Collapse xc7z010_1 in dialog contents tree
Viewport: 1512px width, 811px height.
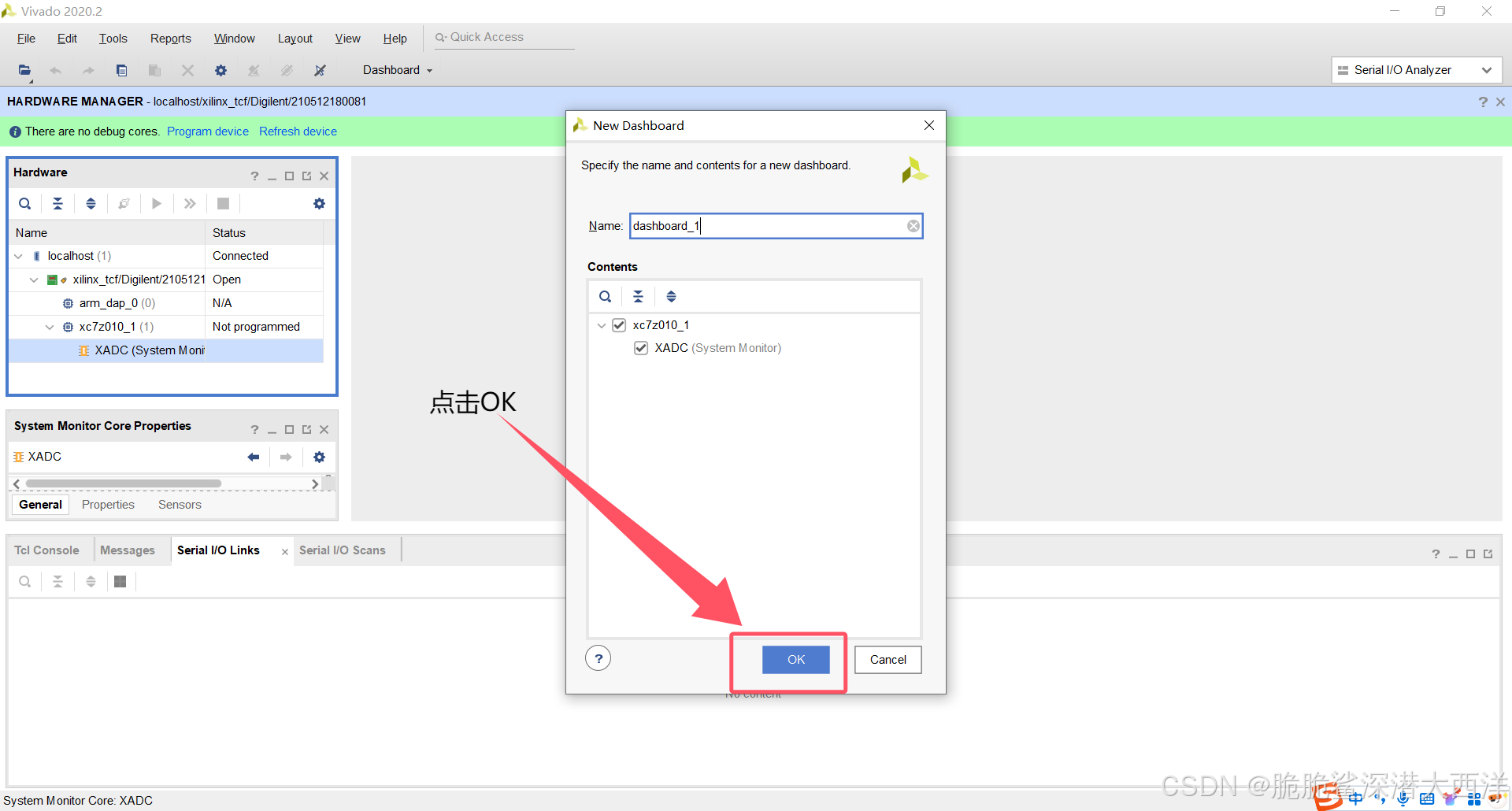(x=602, y=325)
